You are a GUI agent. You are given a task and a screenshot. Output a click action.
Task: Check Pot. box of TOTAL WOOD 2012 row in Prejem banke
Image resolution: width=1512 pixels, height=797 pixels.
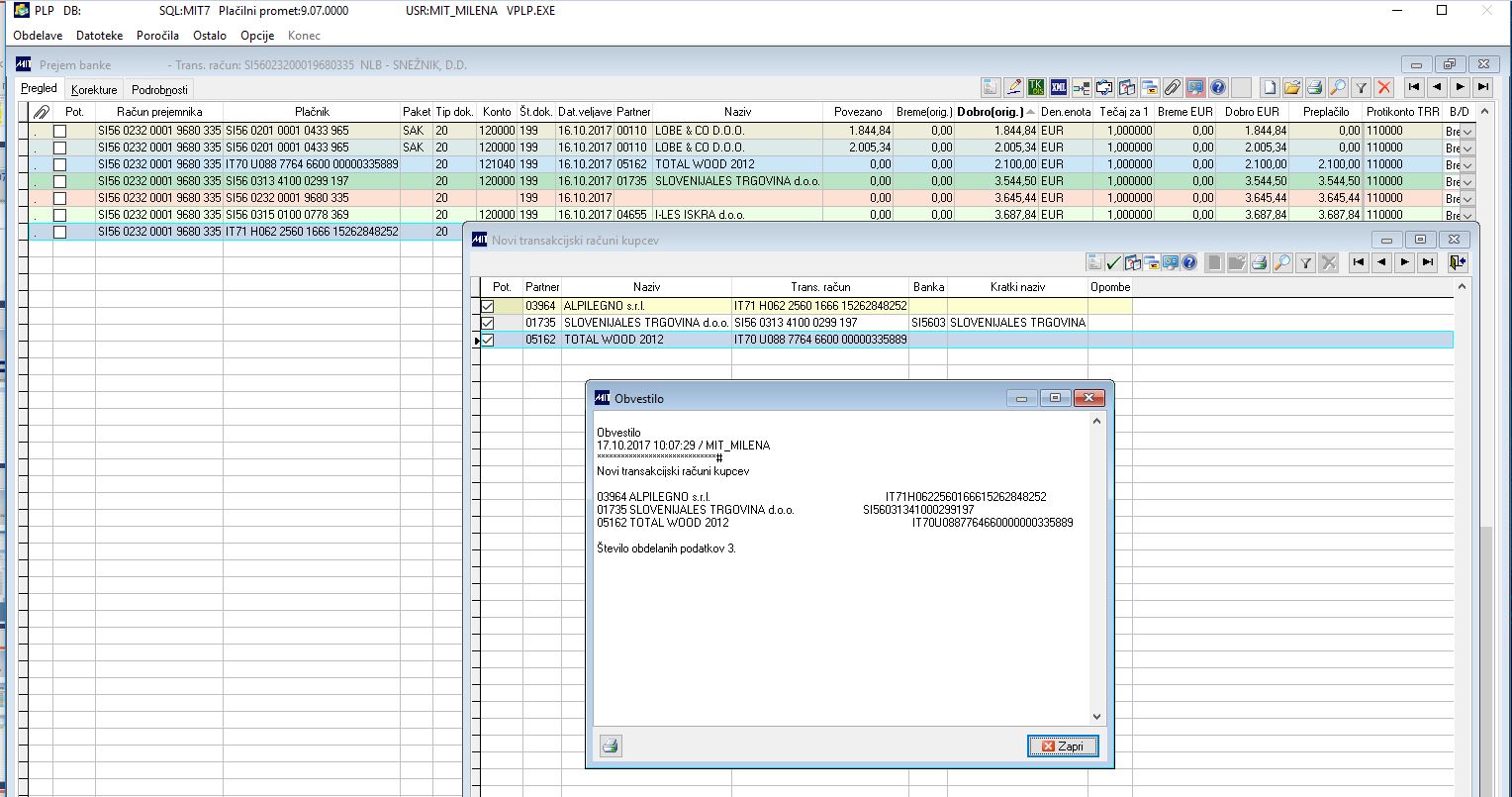59,164
